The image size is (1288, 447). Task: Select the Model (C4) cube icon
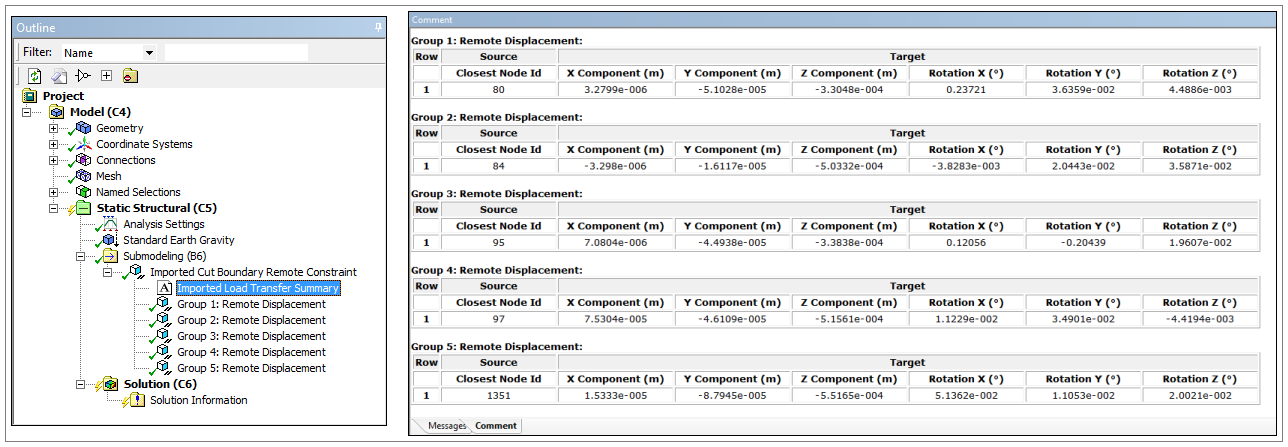coord(57,112)
